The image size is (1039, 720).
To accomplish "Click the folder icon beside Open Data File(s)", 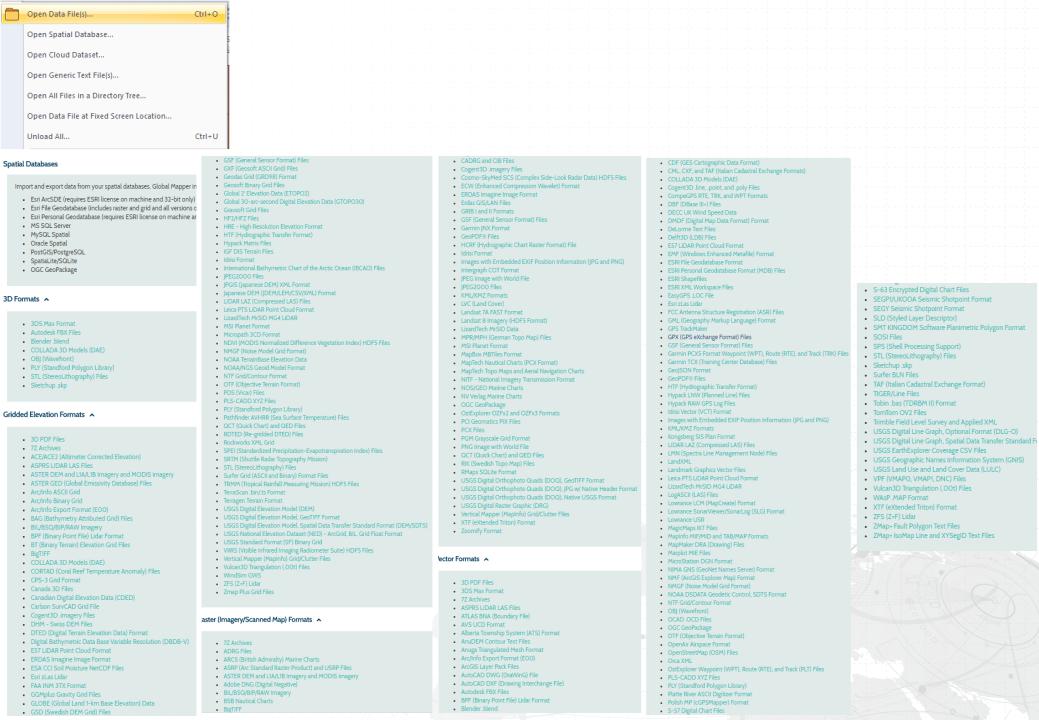I will click(11, 13).
